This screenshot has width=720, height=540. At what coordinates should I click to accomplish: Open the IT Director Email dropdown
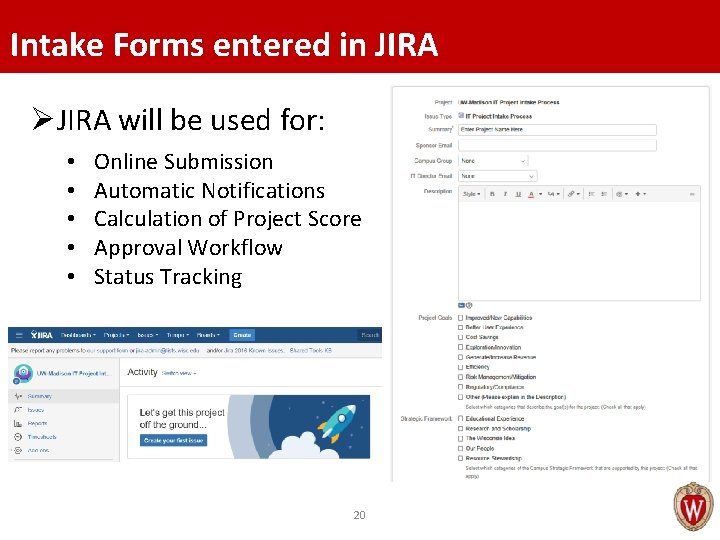coord(497,176)
